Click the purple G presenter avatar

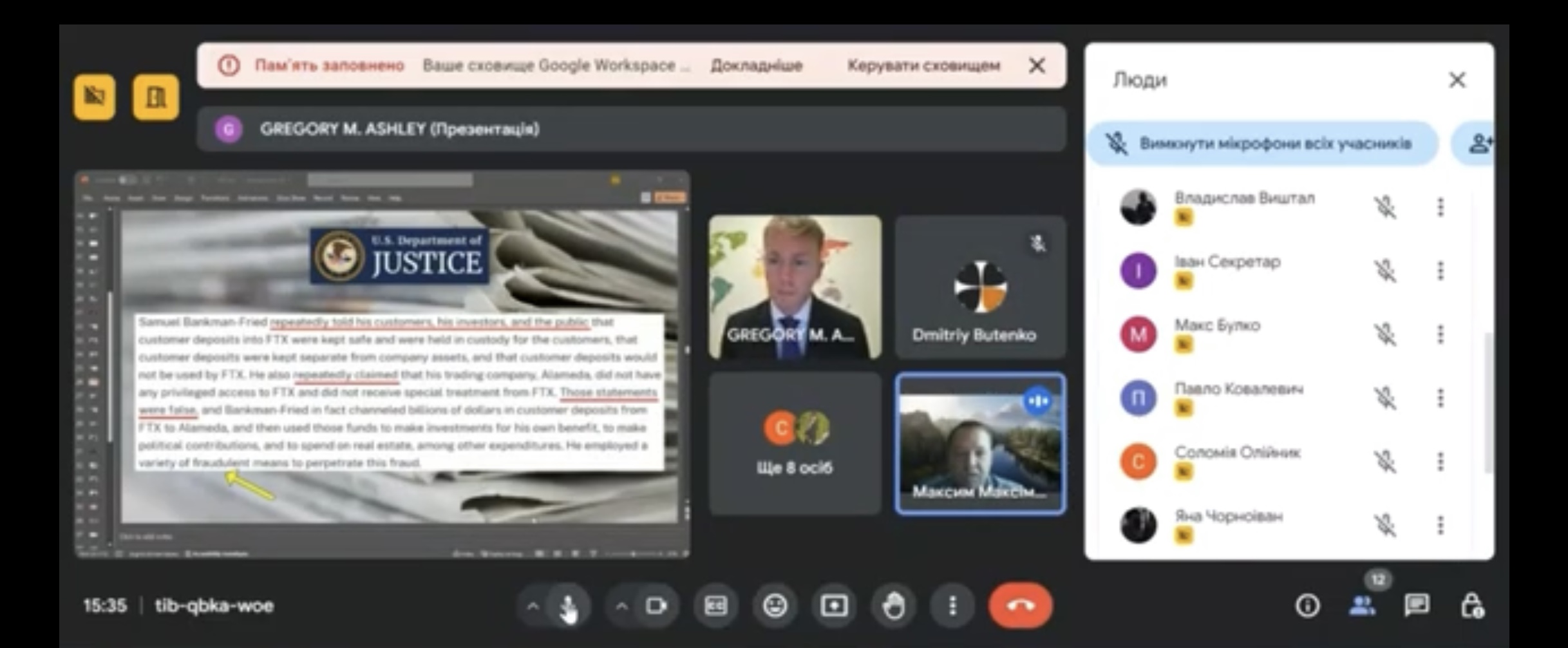[x=229, y=129]
